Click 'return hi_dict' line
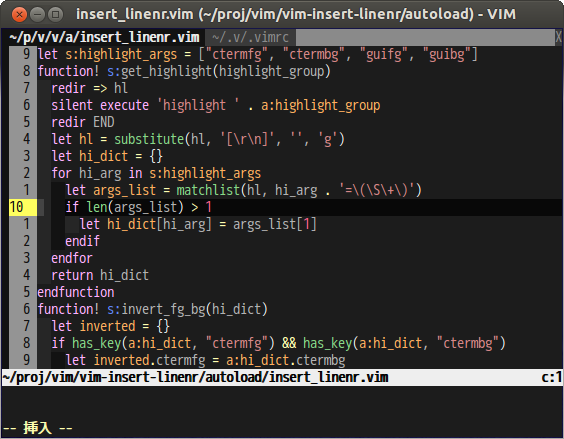Image resolution: width=564 pixels, height=439 pixels. pos(100,276)
